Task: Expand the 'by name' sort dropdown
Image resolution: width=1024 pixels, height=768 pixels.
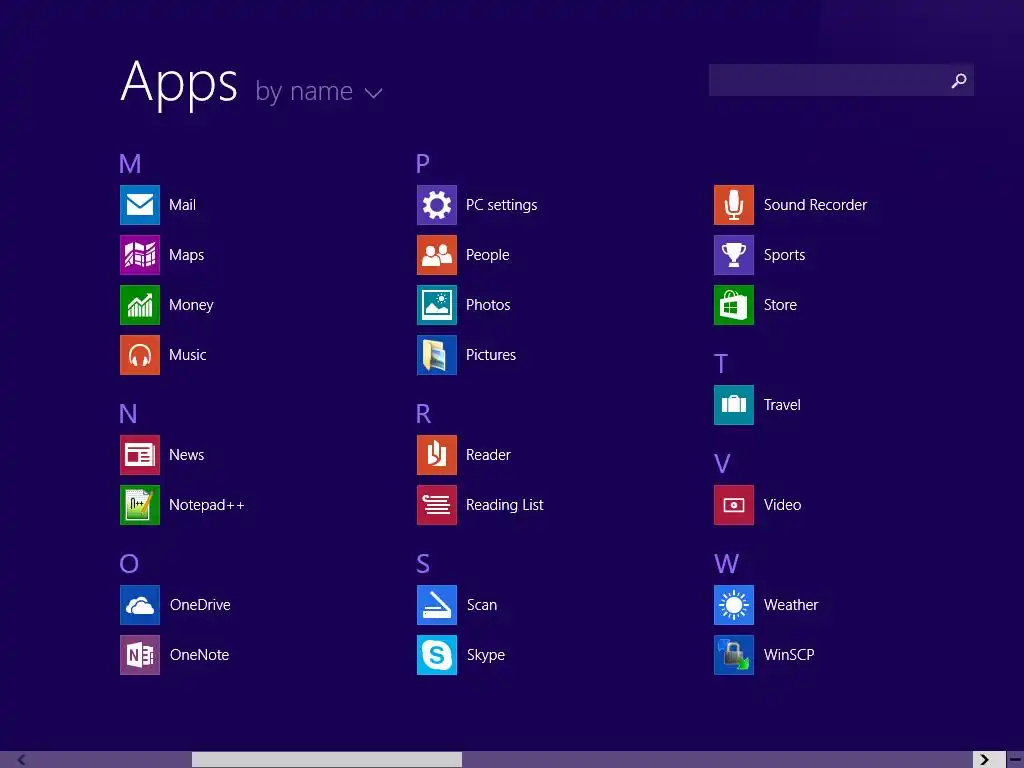Action: pyautogui.click(x=318, y=92)
